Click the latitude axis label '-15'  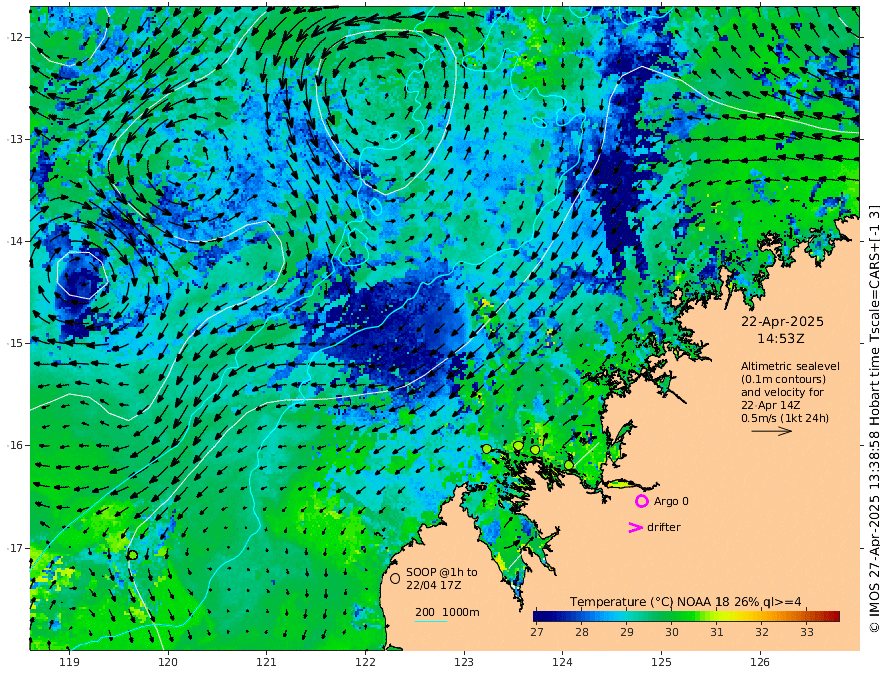[15, 343]
